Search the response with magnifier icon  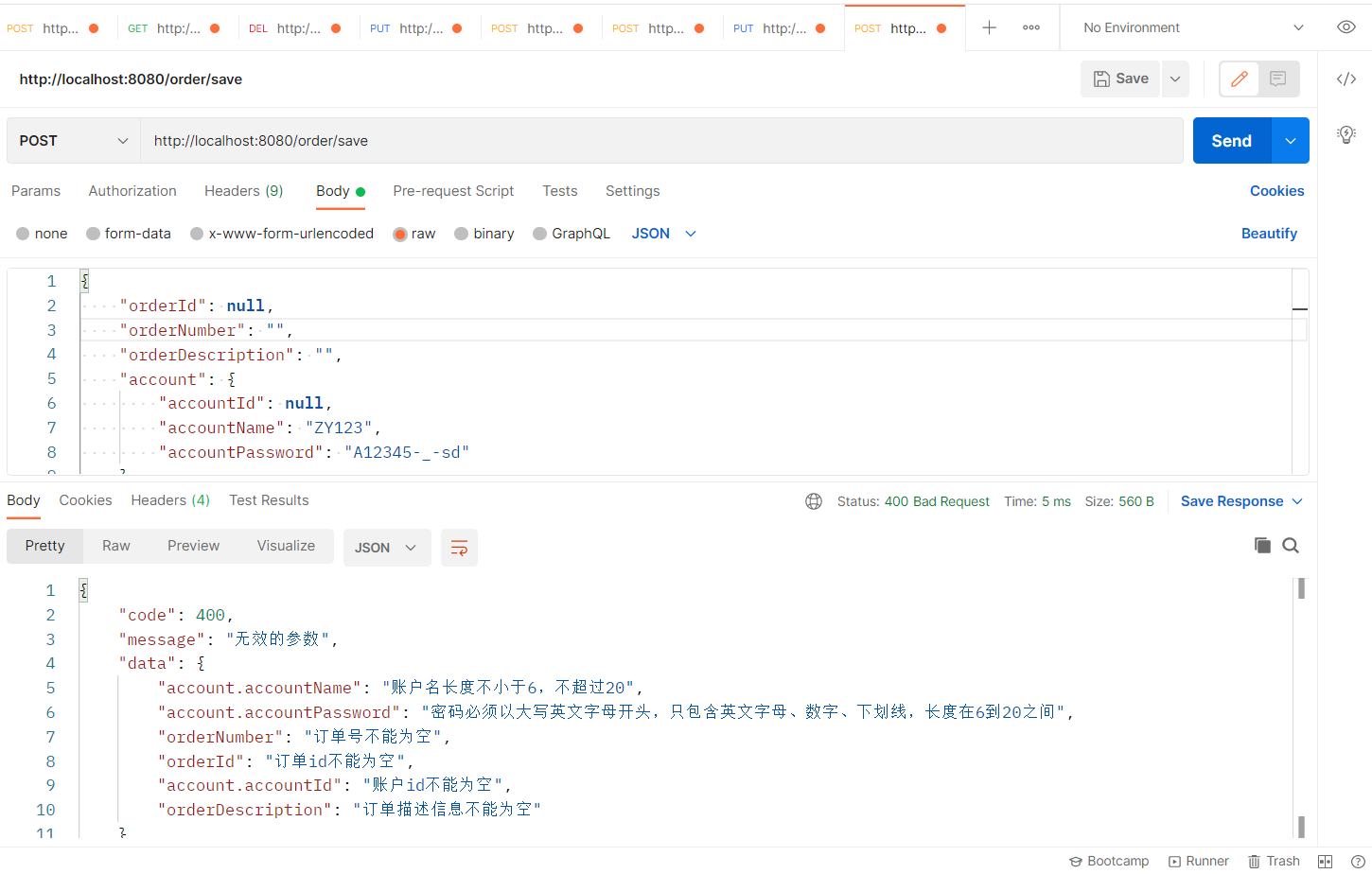1291,545
